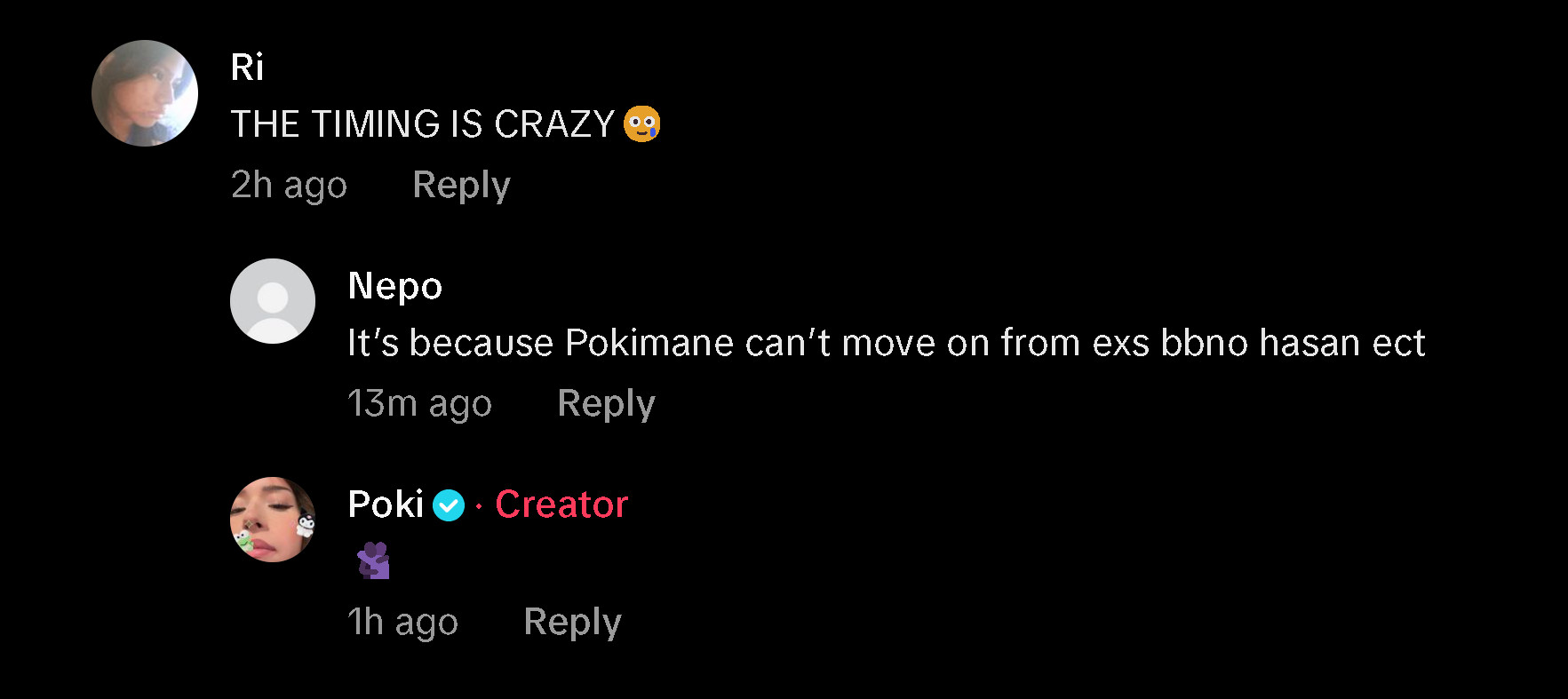Reply to Poki's emoji comment

click(x=572, y=623)
